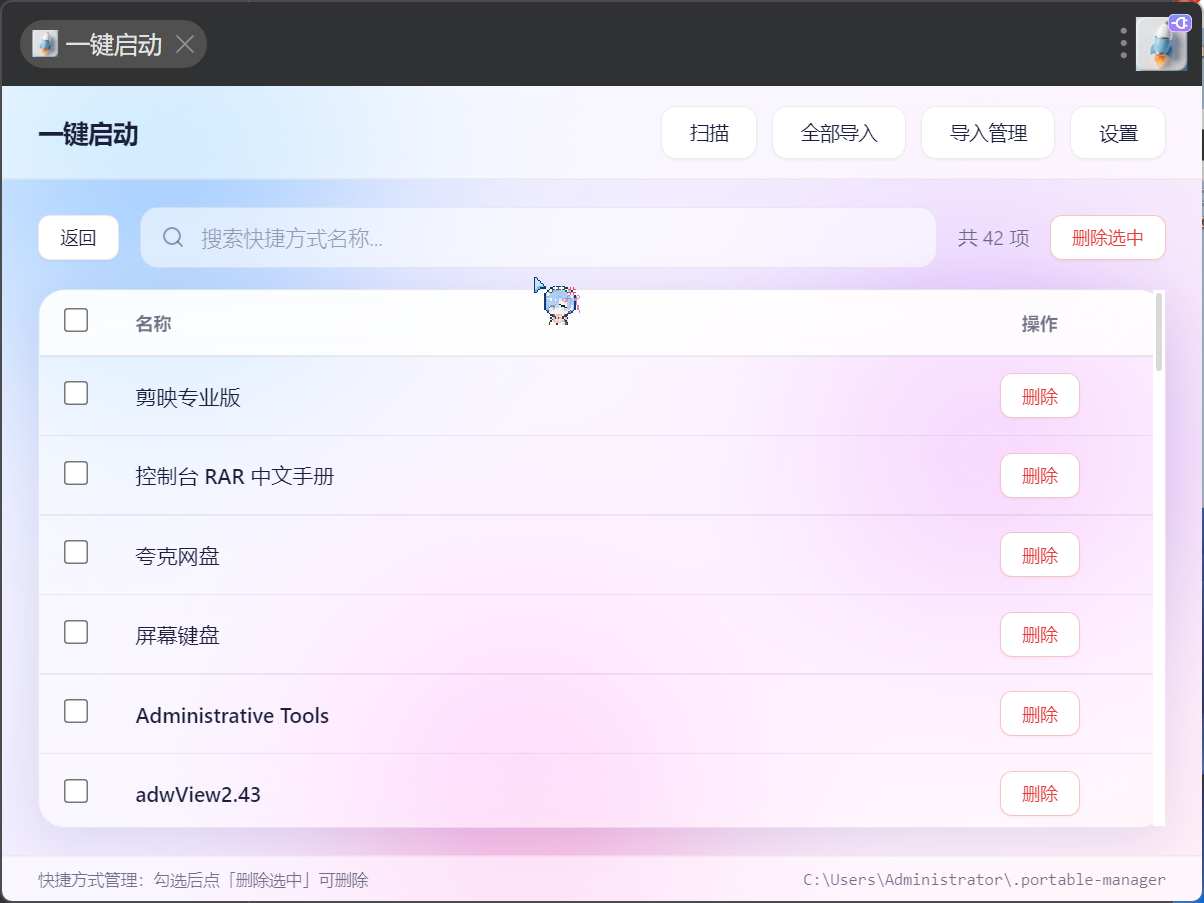Click the 返回 button
This screenshot has height=903, width=1204.
79,238
